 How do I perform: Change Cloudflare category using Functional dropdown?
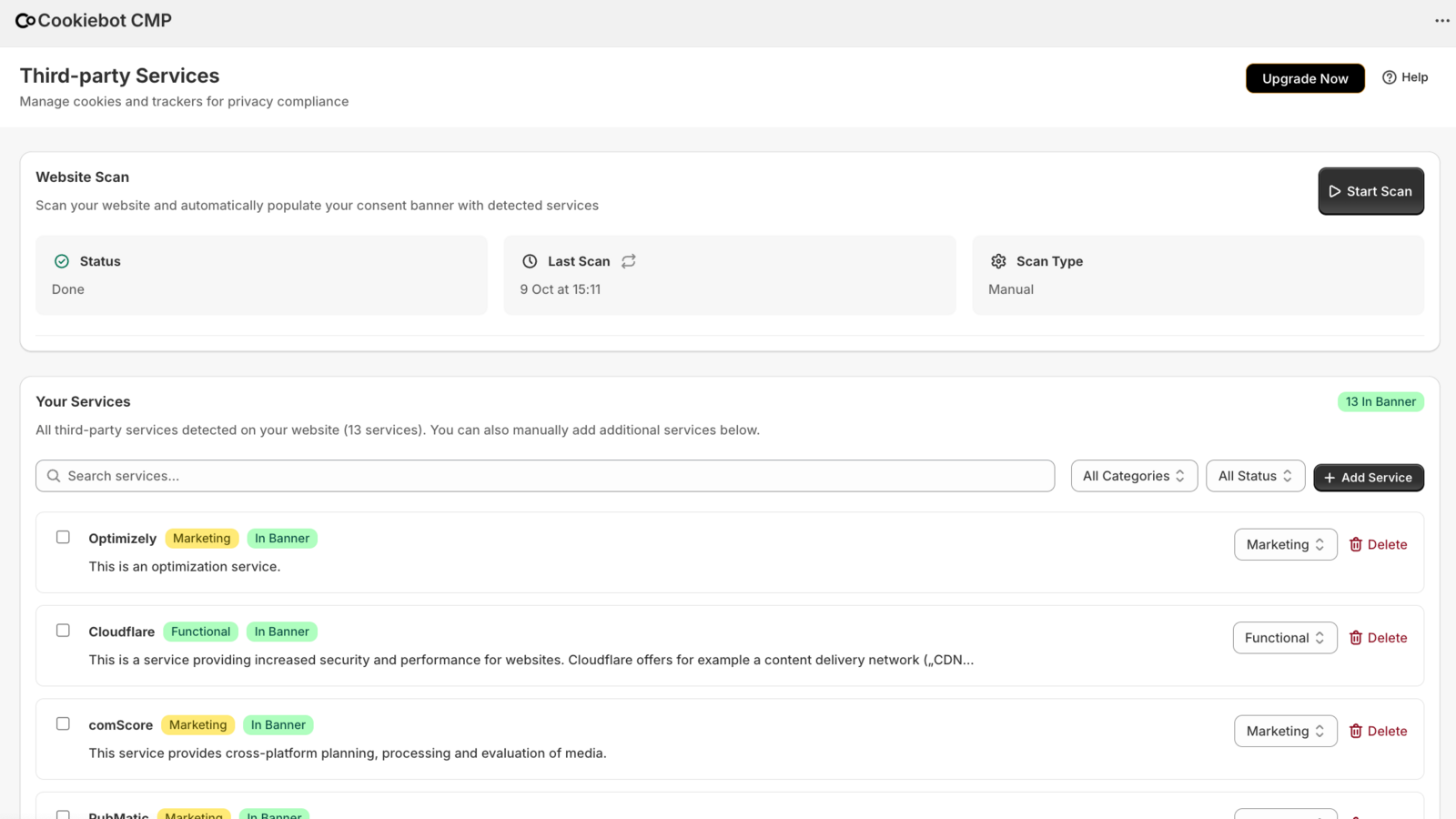1284,637
